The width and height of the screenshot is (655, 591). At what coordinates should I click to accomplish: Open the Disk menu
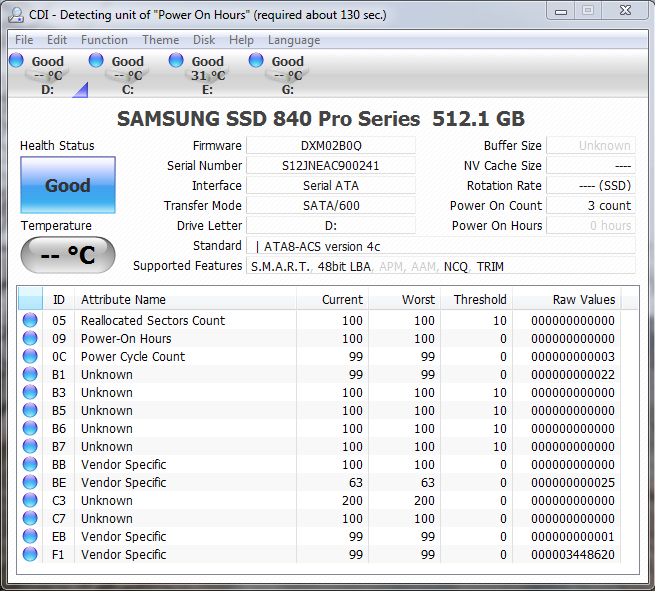pos(204,40)
